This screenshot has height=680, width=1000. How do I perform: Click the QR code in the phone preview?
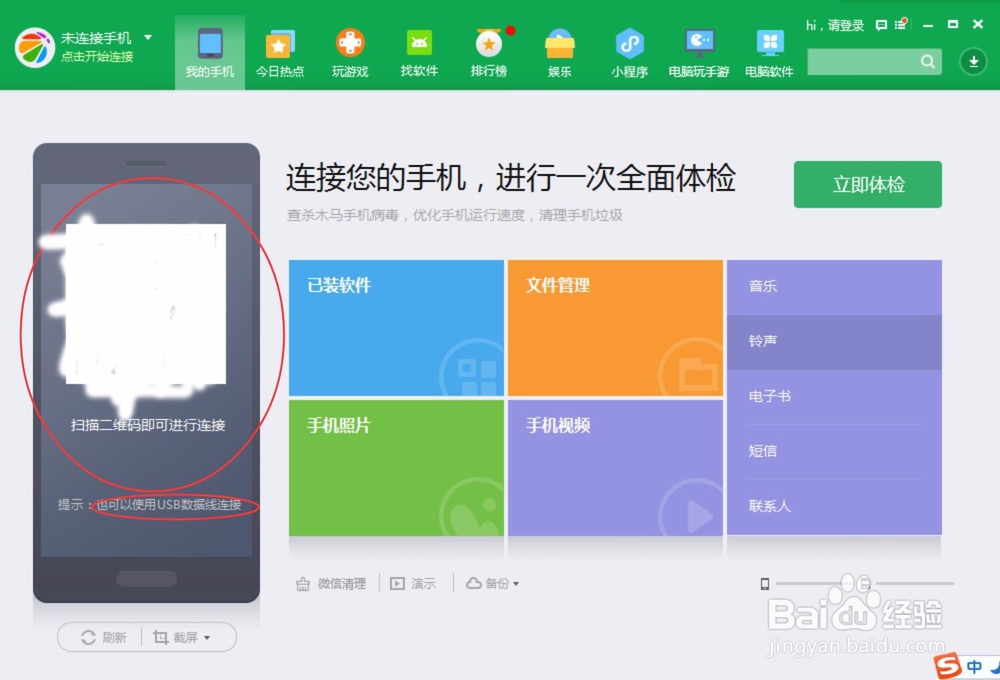[145, 304]
